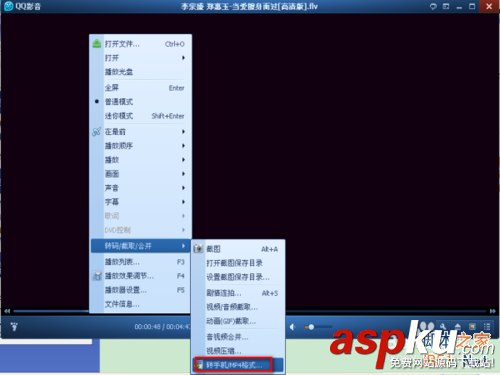500x375 pixels.
Task: Open the wrench toolbox icon
Action: [443, 326]
